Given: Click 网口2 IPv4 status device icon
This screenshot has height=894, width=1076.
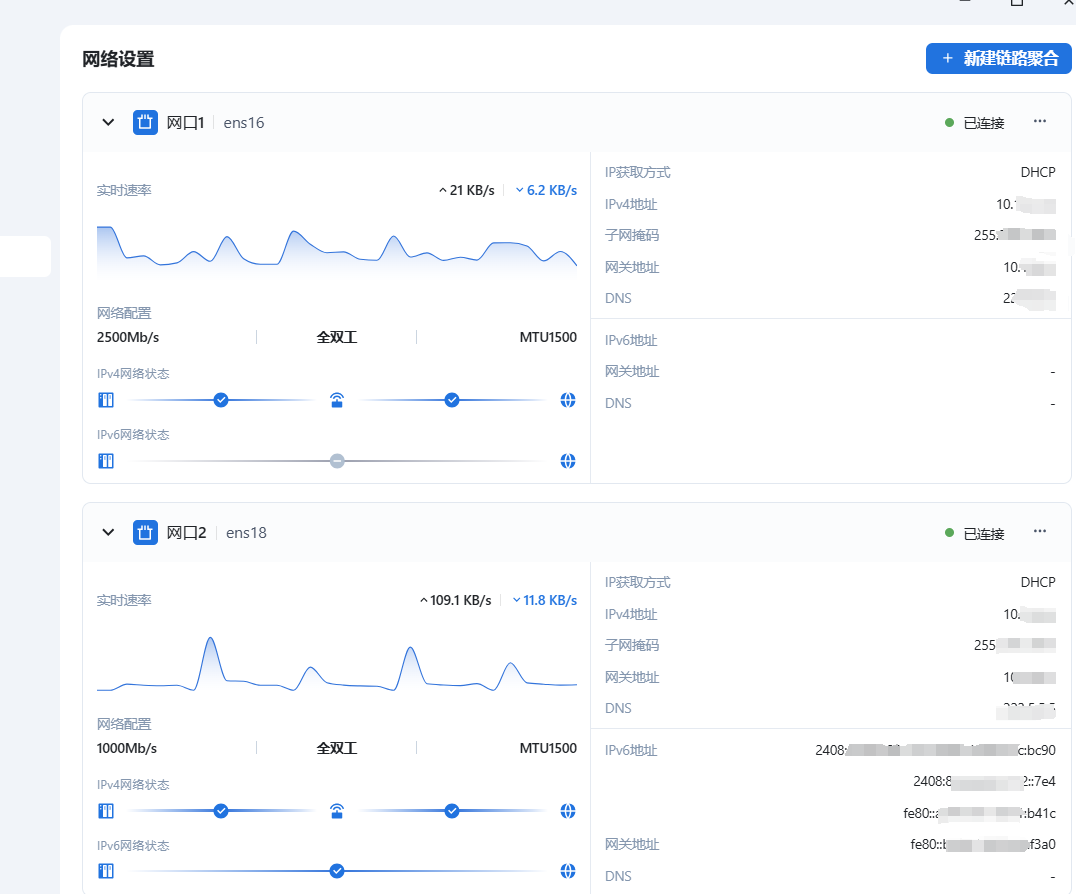Looking at the screenshot, I should pyautogui.click(x=106, y=811).
